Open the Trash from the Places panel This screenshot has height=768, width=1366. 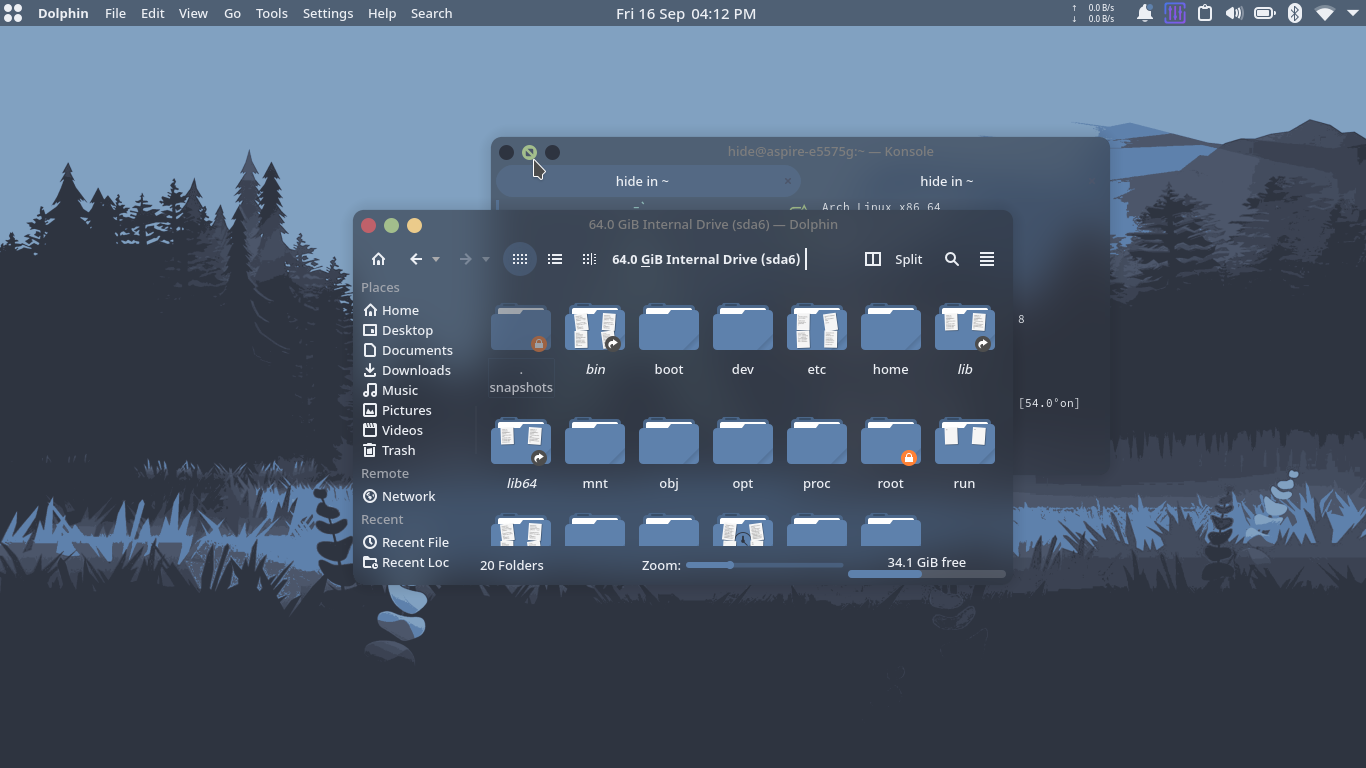(396, 450)
